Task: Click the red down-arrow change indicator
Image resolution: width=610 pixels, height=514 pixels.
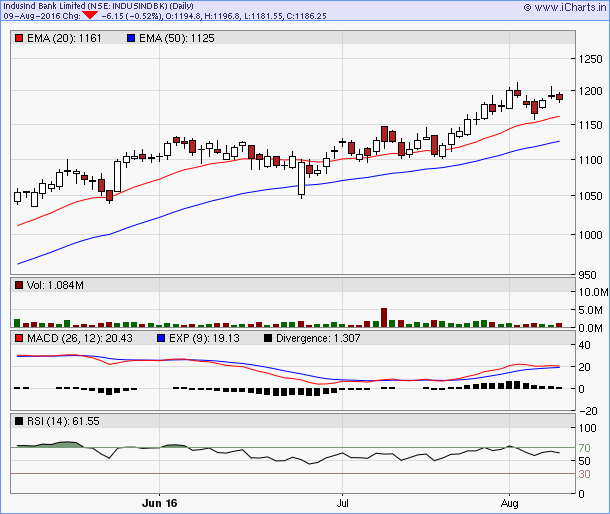Action: click(x=90, y=15)
